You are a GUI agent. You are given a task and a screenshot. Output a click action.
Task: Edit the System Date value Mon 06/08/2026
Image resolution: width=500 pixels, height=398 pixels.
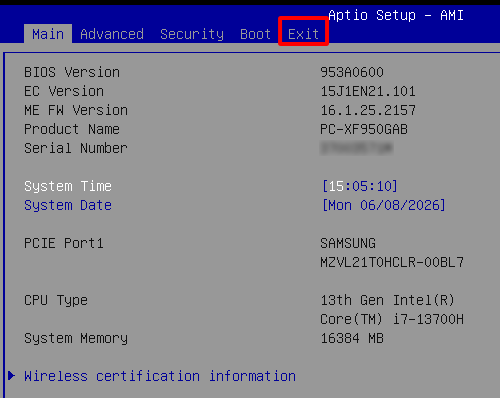click(x=384, y=205)
